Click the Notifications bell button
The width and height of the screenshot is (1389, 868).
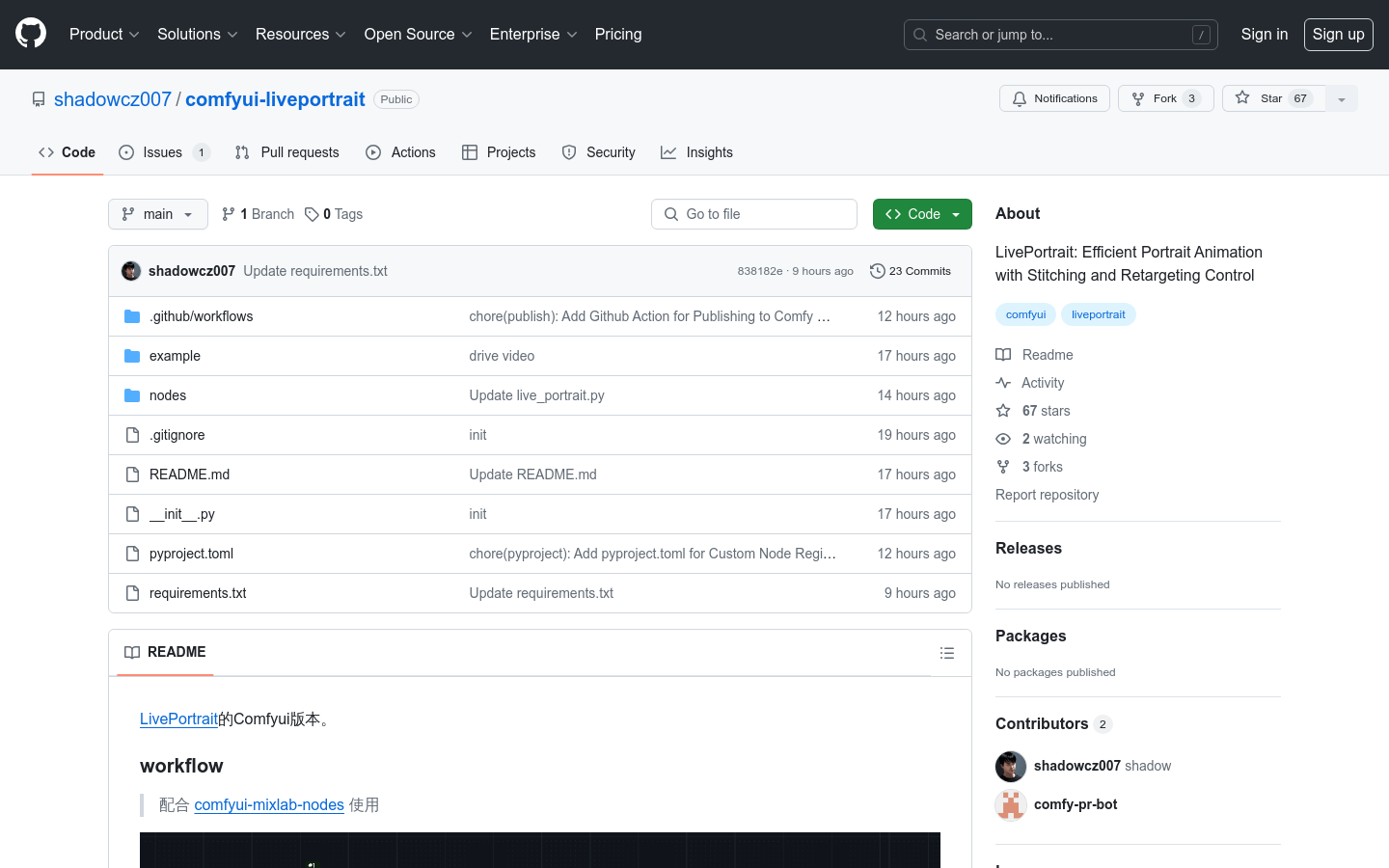pos(1054,98)
